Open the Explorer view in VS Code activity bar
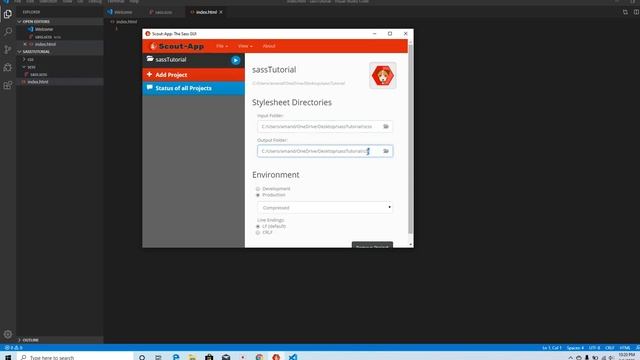 pyautogui.click(x=8, y=14)
